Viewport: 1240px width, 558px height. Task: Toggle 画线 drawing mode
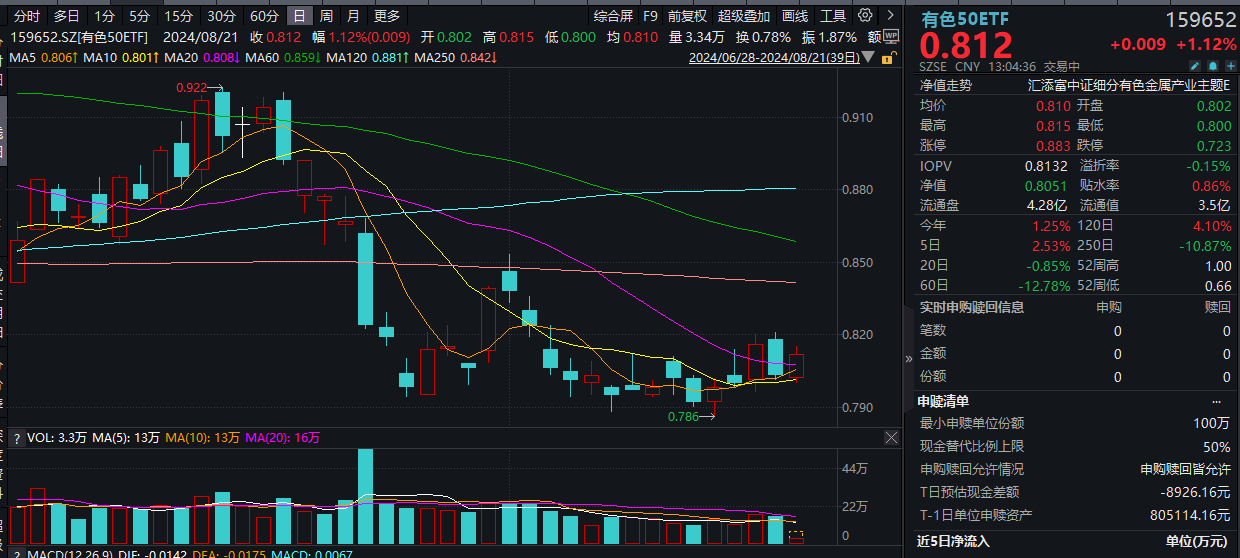(795, 16)
